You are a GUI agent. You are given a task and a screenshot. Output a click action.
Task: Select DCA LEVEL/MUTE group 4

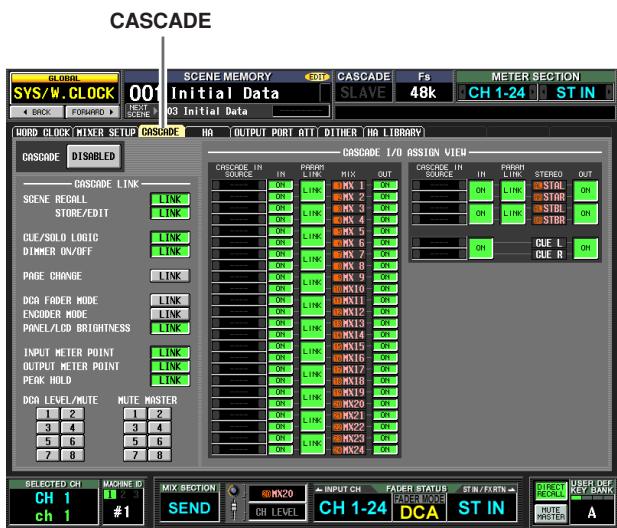[x=72, y=428]
